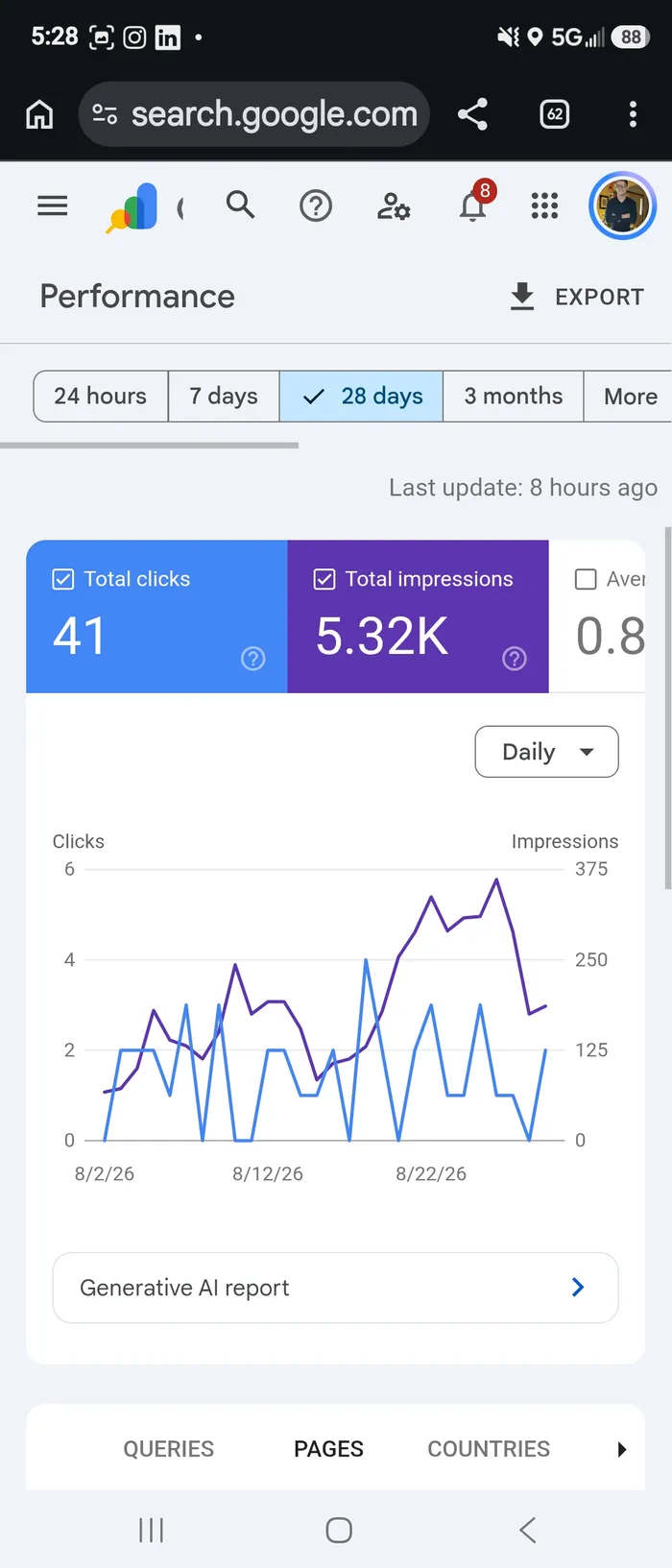672x1568 pixels.
Task: Tap the Android home button
Action: [339, 1530]
